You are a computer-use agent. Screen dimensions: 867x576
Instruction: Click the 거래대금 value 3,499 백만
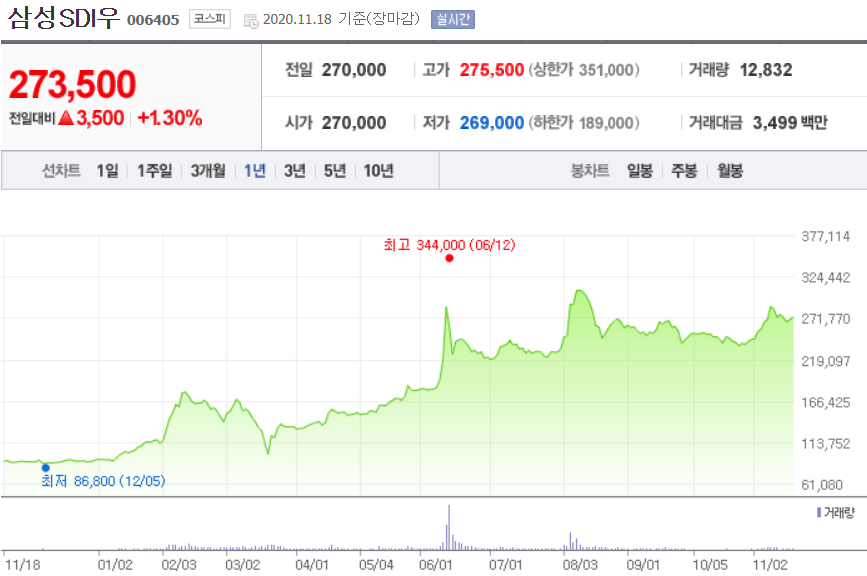pos(790,123)
